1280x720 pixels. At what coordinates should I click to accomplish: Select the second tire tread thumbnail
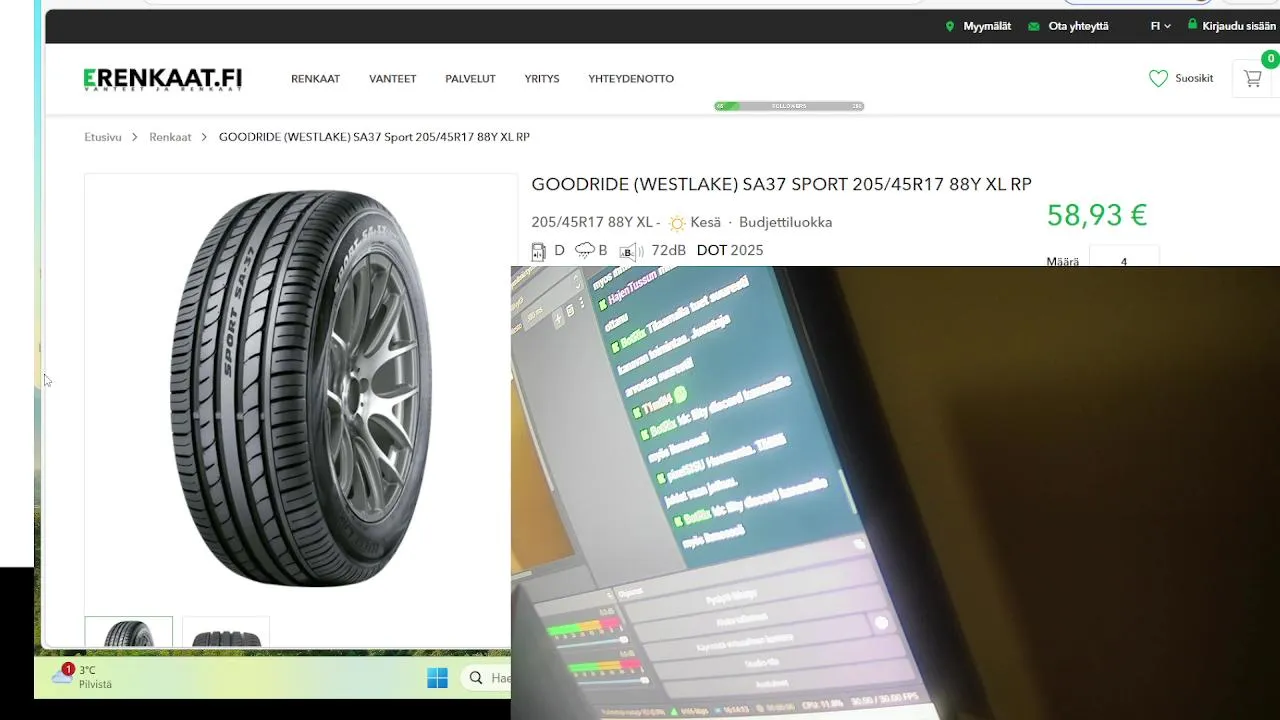pyautogui.click(x=226, y=633)
